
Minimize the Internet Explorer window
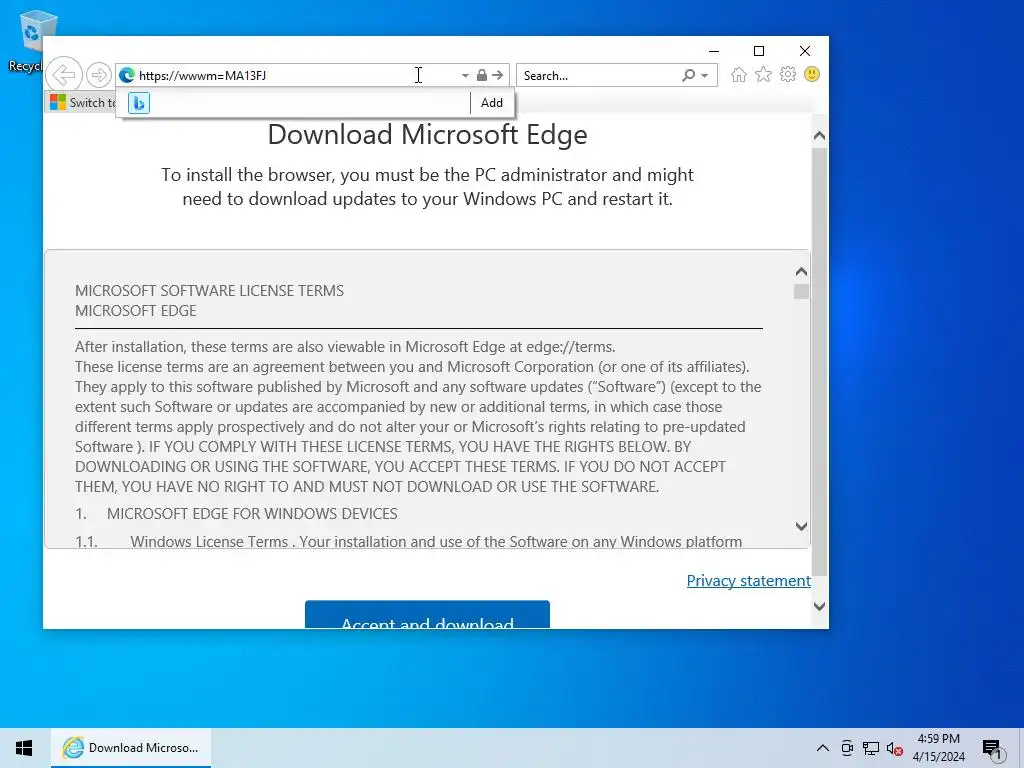click(714, 51)
